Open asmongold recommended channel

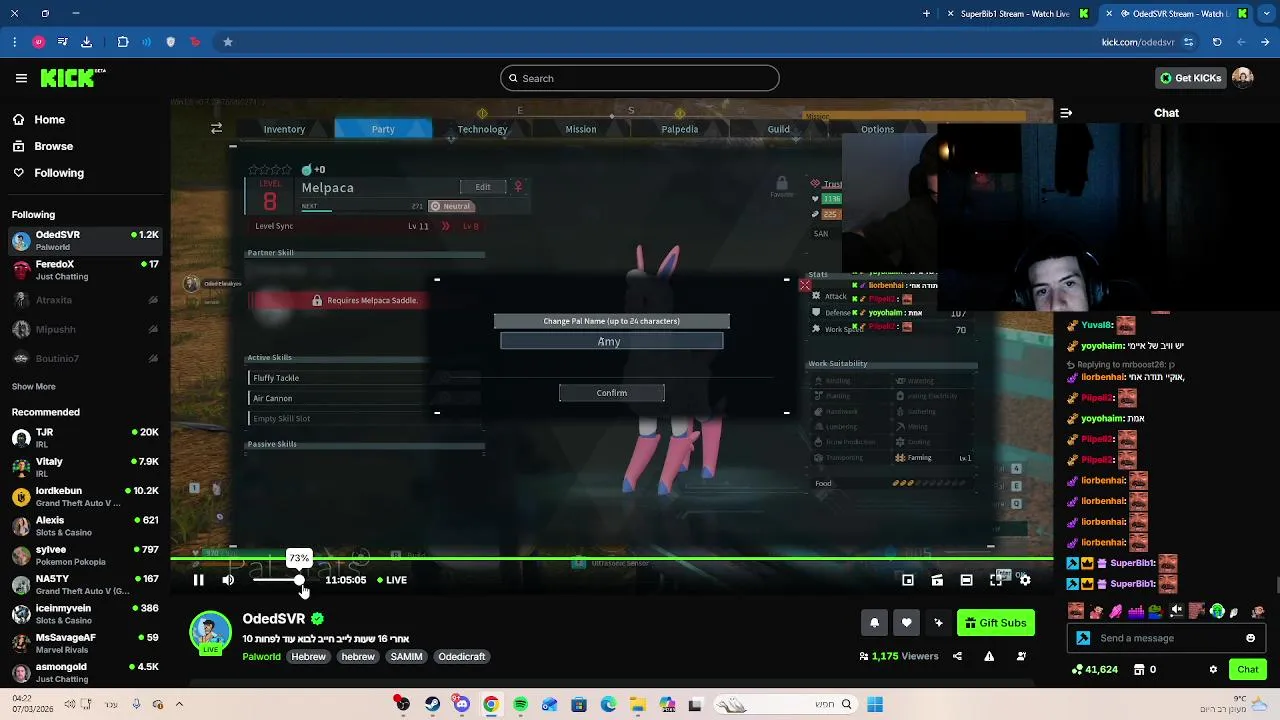[x=85, y=672]
